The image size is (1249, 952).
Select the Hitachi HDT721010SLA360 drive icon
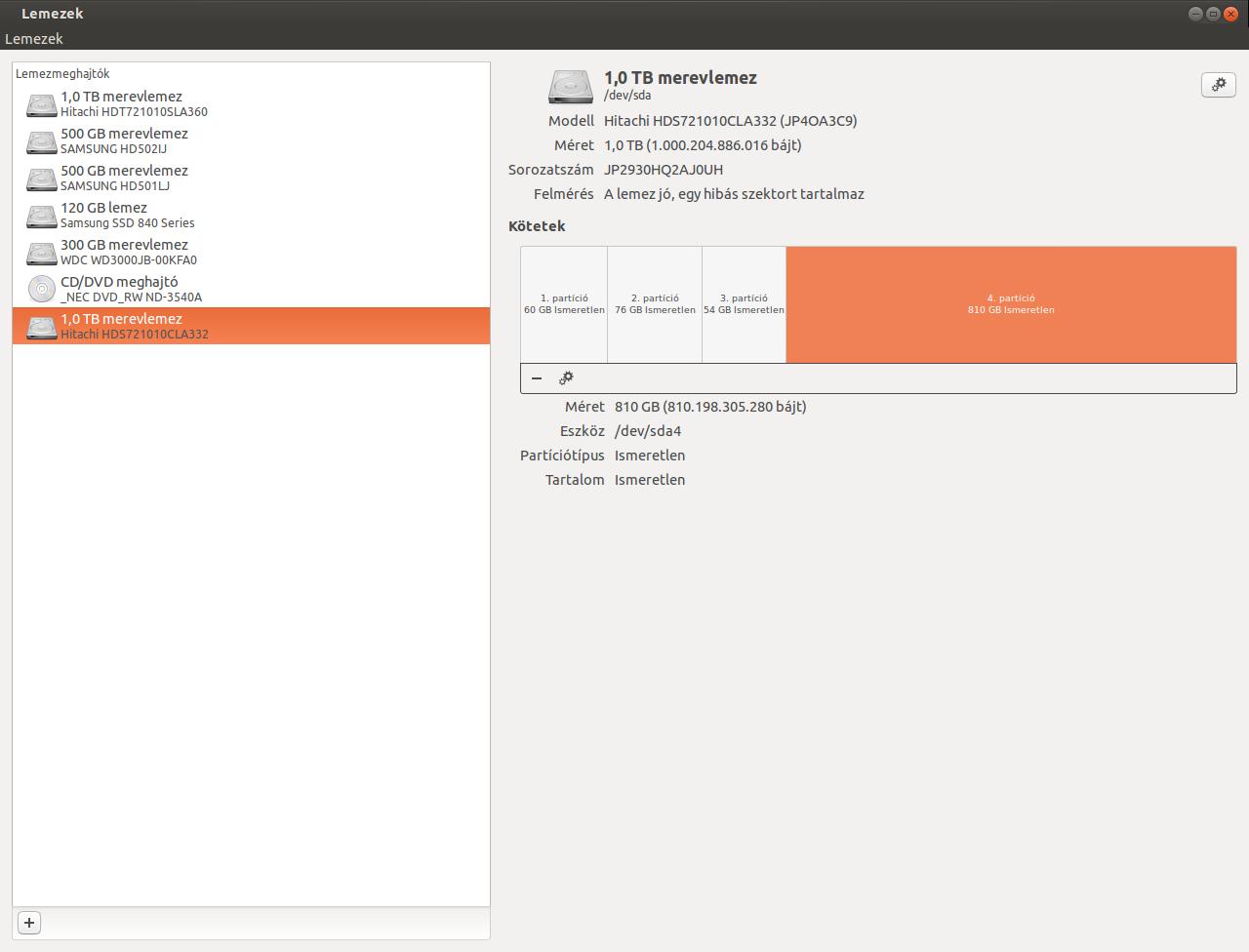41,104
